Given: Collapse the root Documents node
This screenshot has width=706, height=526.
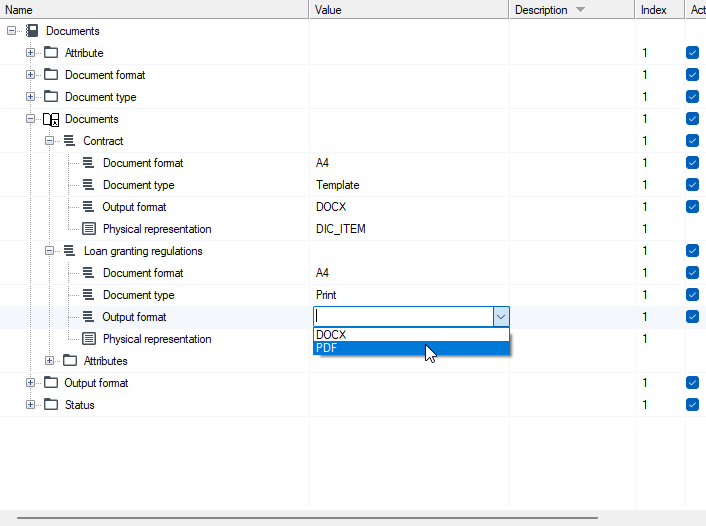Looking at the screenshot, I should point(11,31).
